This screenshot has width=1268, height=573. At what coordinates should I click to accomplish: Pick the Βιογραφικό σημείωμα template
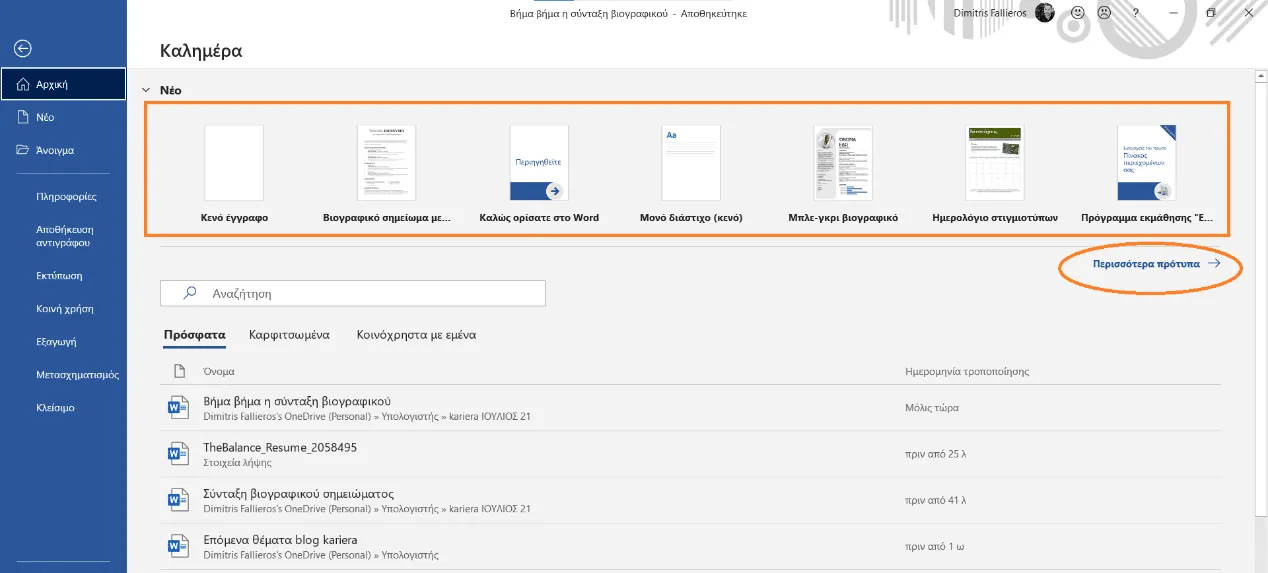[387, 172]
